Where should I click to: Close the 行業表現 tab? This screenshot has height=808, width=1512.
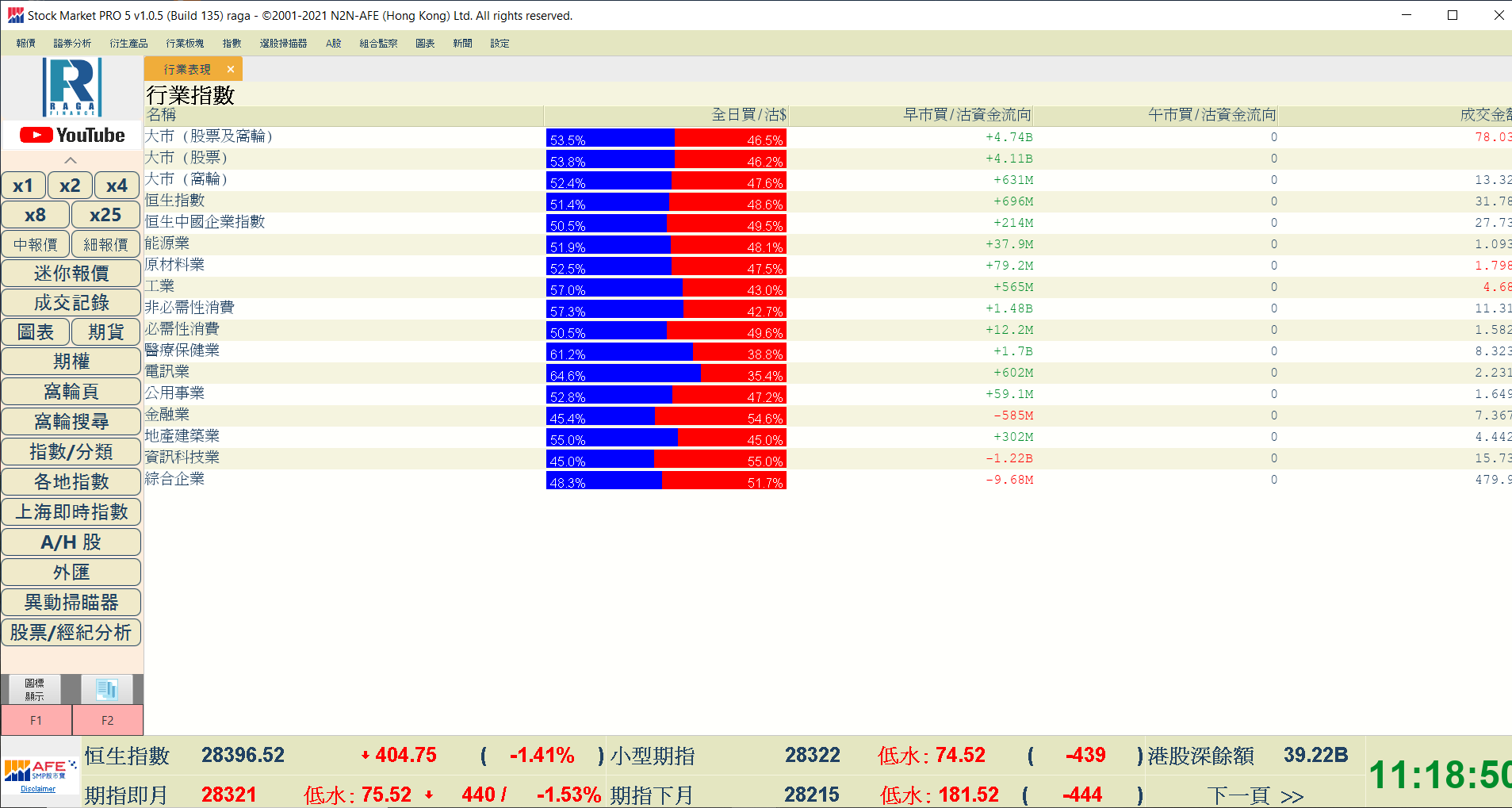[231, 70]
